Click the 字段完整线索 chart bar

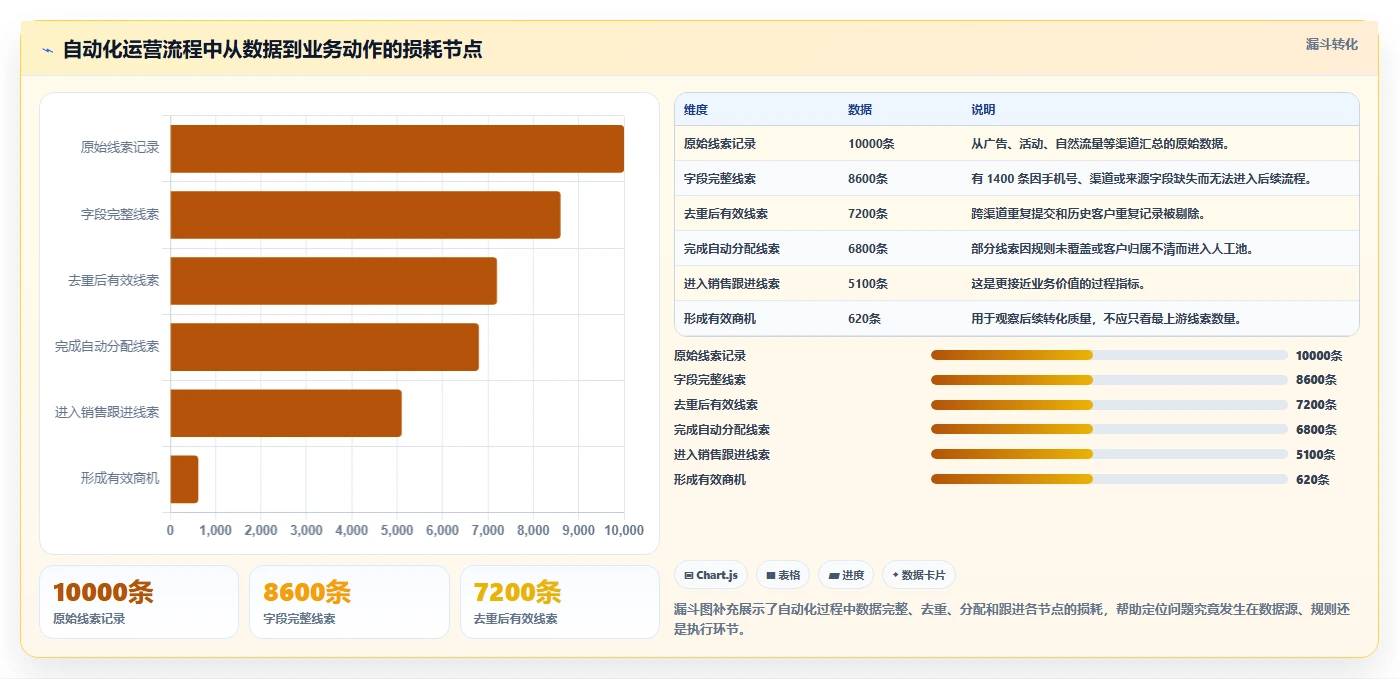365,215
